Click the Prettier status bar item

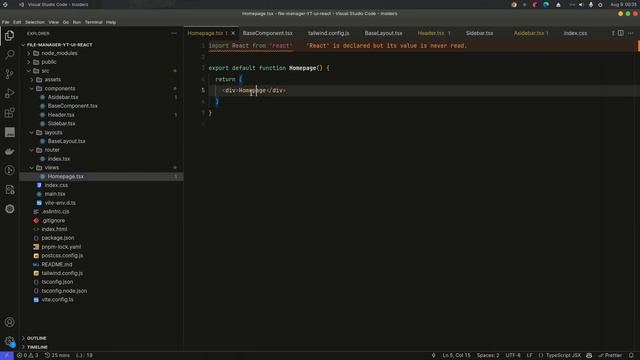(610, 356)
